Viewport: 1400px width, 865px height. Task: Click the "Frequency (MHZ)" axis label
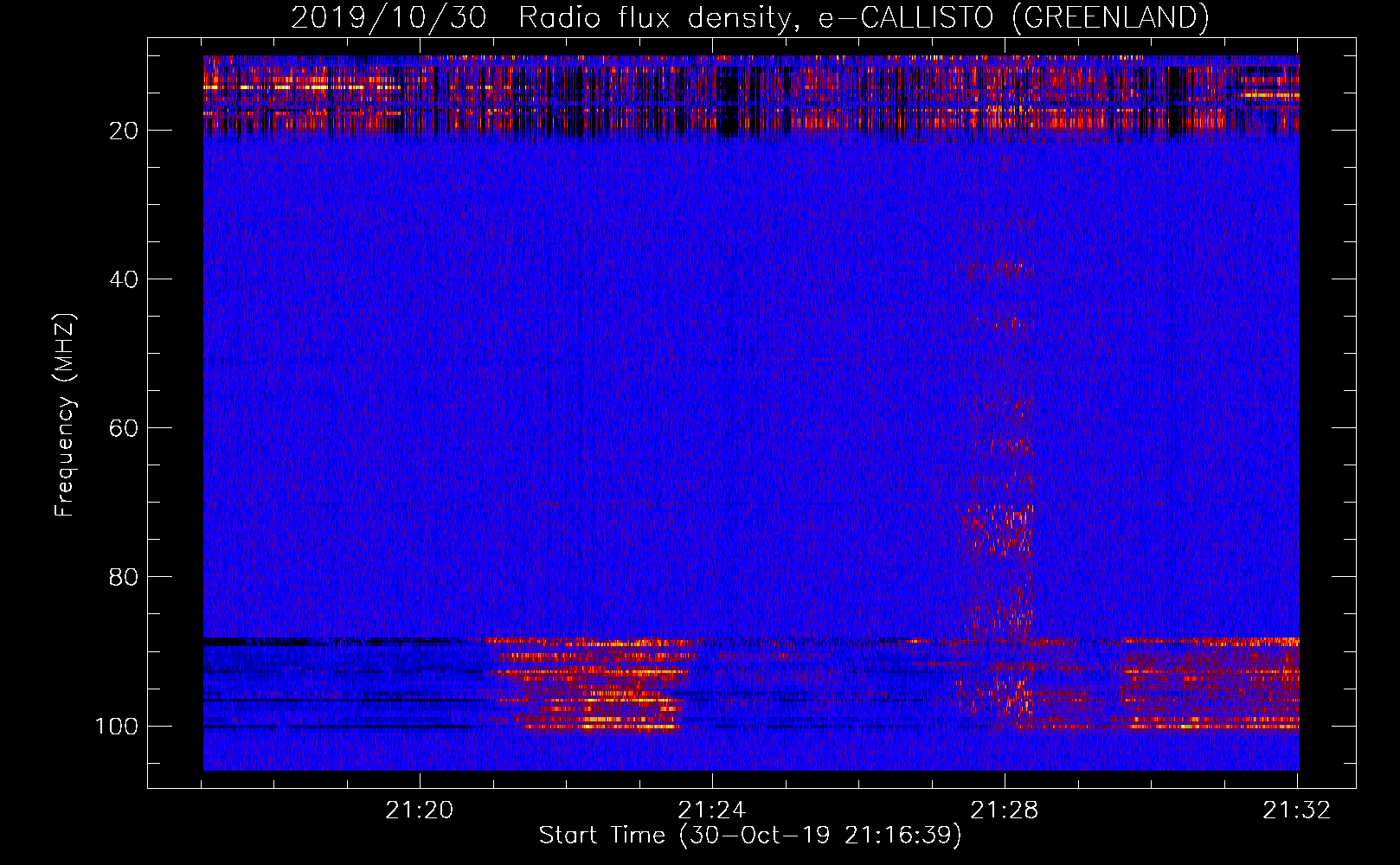[65, 415]
